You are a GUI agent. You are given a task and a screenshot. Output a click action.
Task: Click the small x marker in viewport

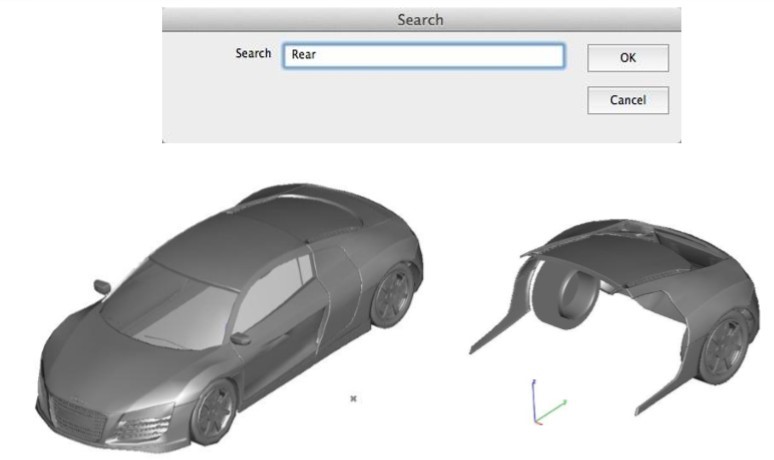353,398
